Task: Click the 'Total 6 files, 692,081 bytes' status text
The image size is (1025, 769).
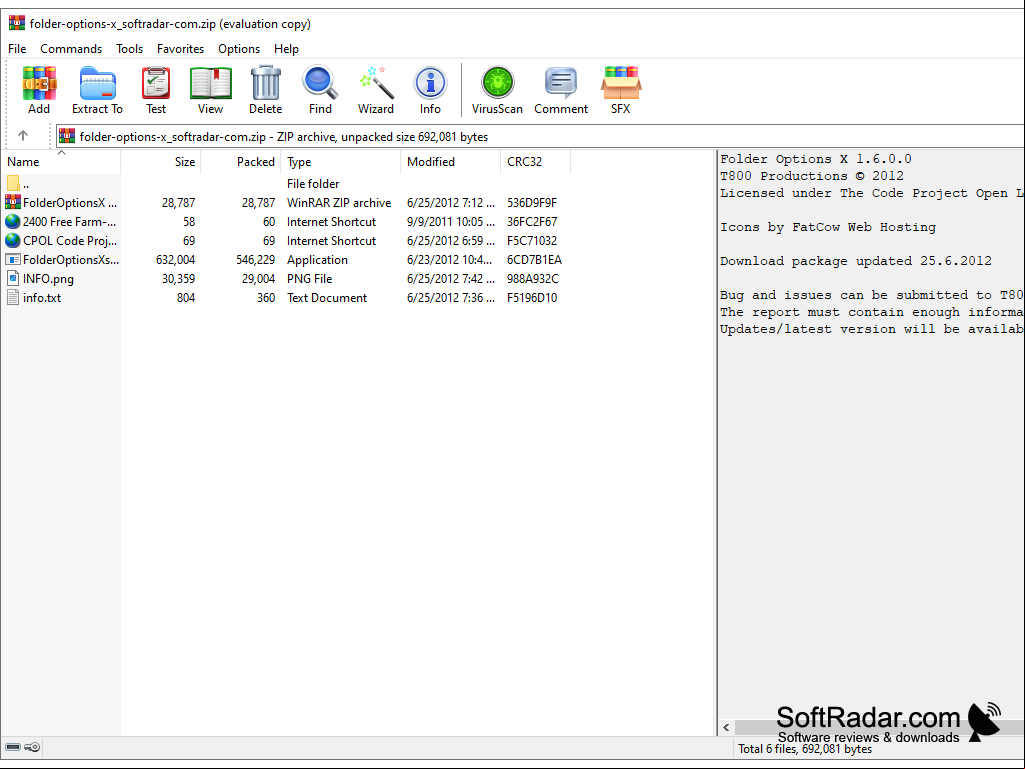Action: pos(805,749)
